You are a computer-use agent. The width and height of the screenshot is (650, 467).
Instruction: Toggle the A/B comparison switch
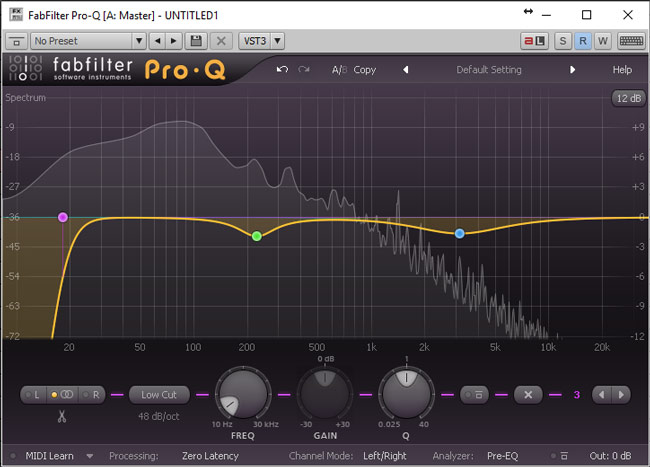(338, 70)
